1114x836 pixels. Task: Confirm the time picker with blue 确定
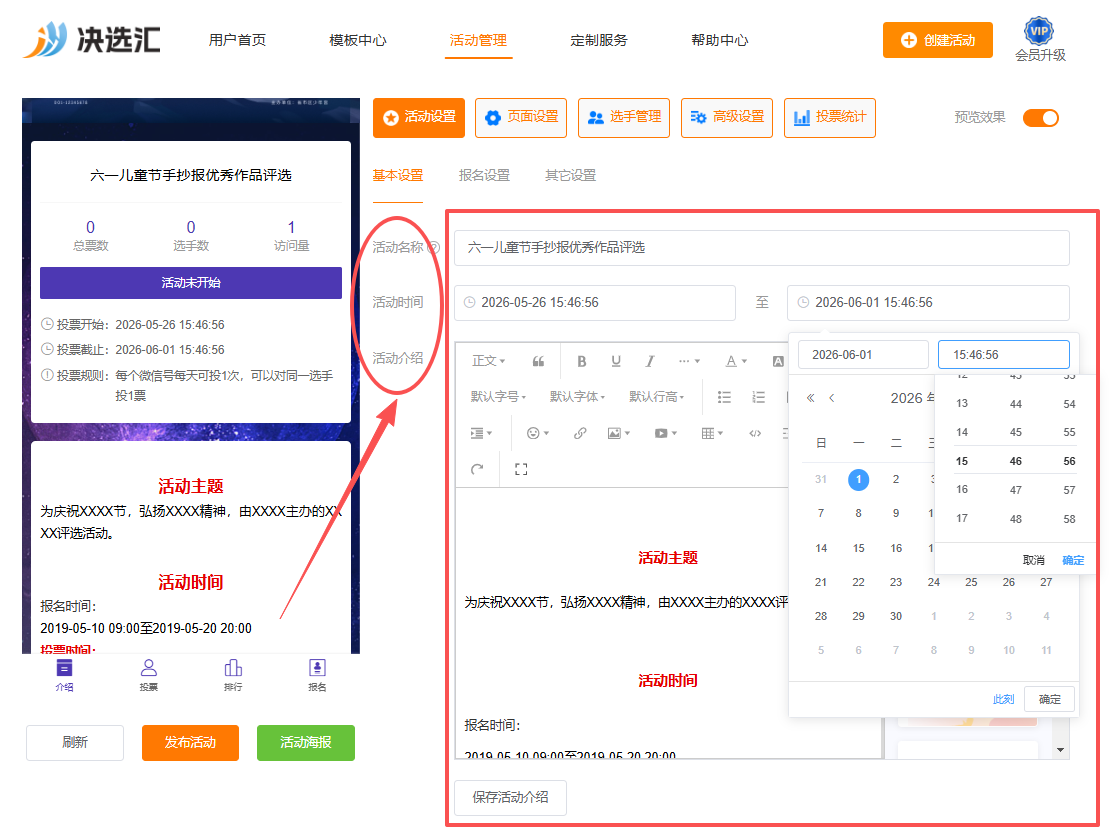pos(1073,560)
